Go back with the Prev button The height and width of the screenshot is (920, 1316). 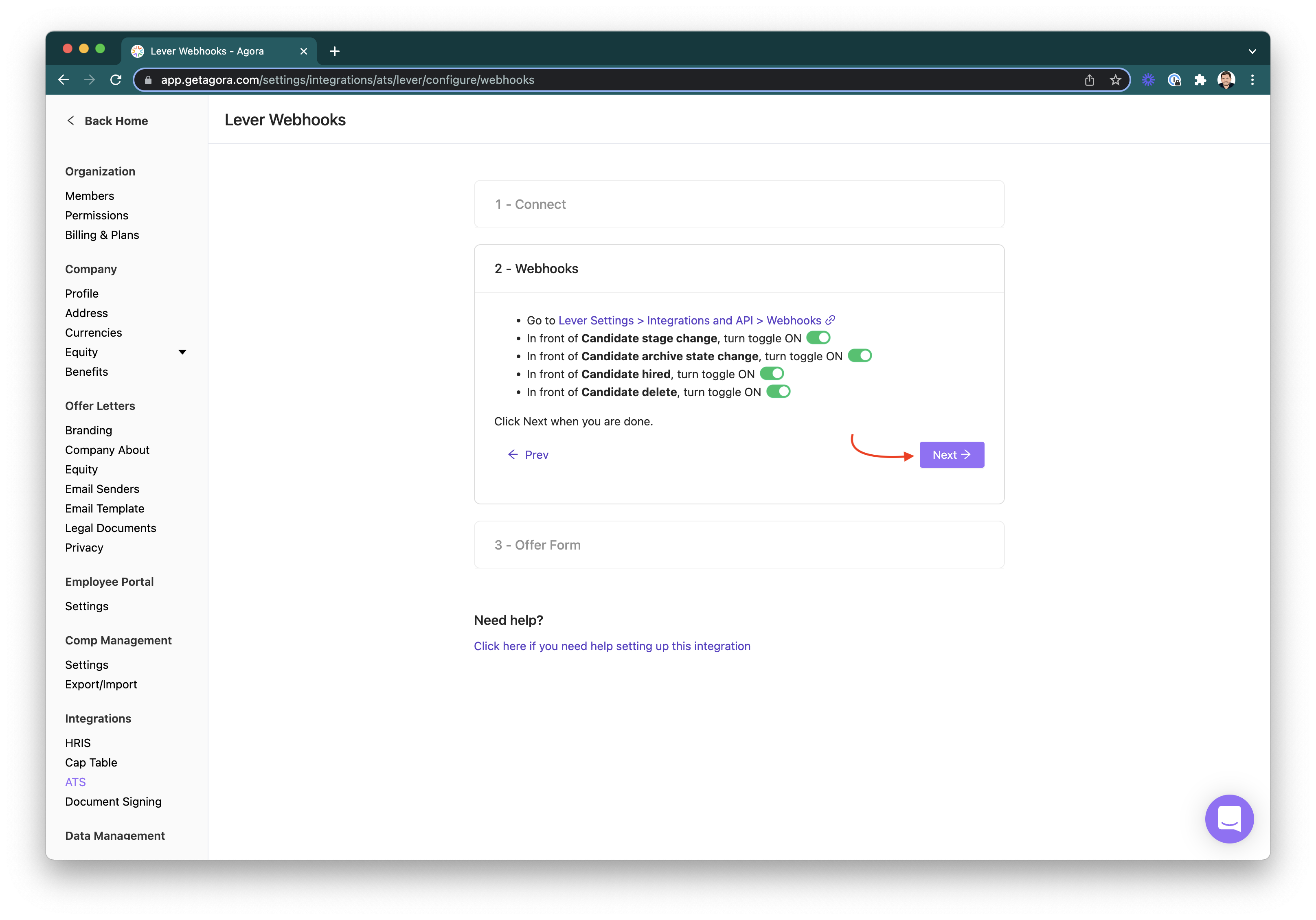tap(528, 454)
